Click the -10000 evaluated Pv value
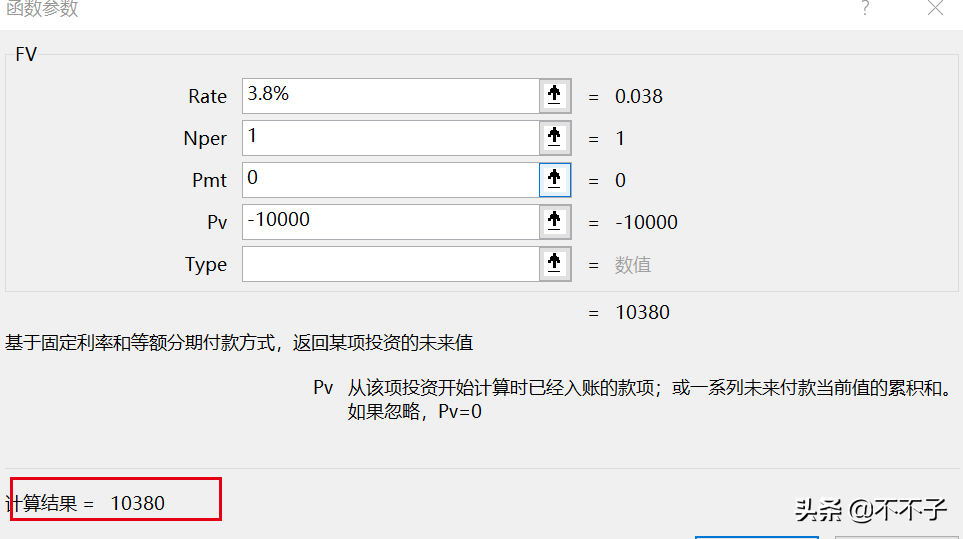Screen dimensions: 963x539 [x=646, y=222]
